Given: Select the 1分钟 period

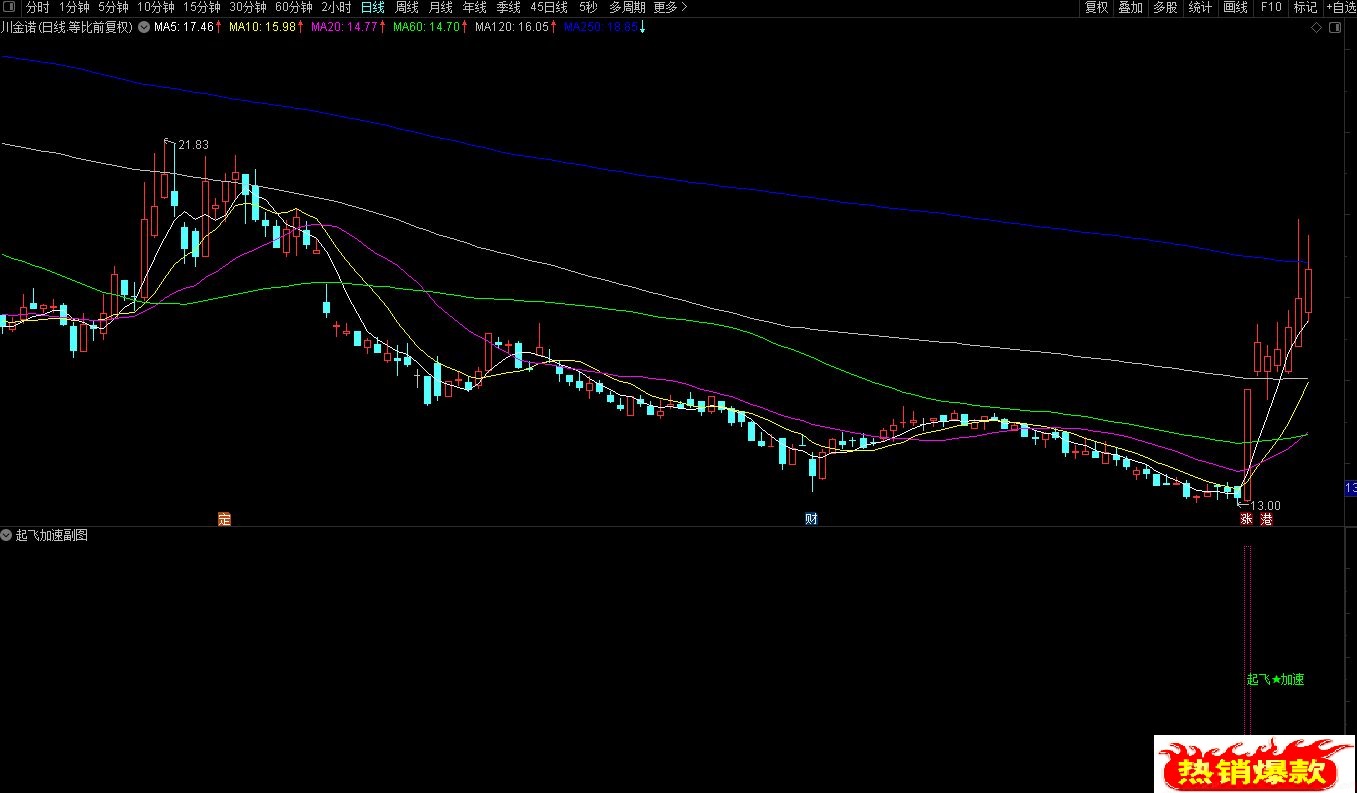Looking at the screenshot, I should click(x=74, y=7).
